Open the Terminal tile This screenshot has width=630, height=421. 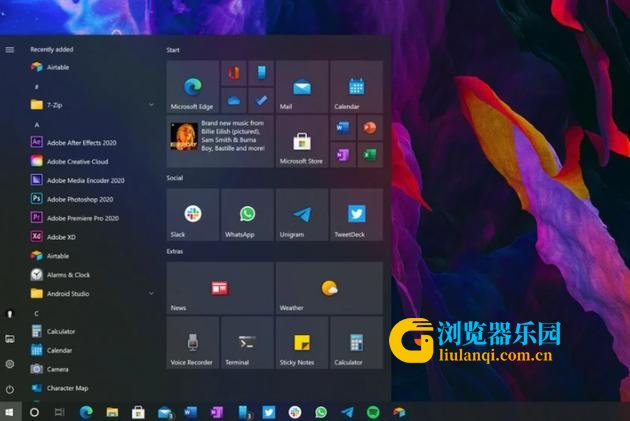pos(248,342)
